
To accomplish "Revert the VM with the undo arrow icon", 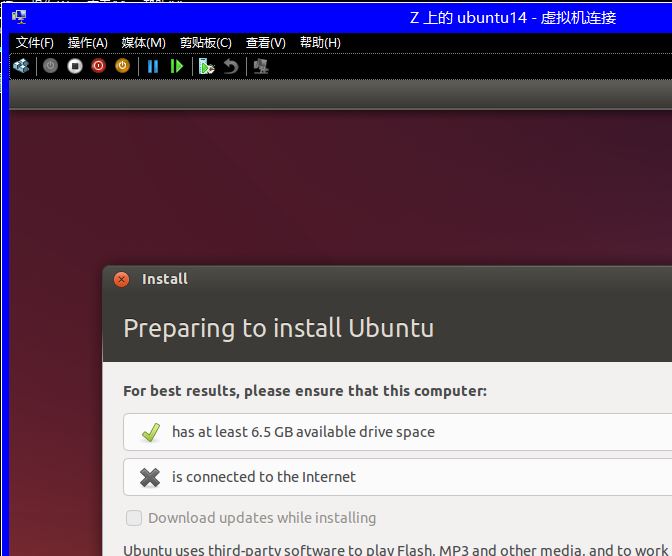I will click(231, 66).
